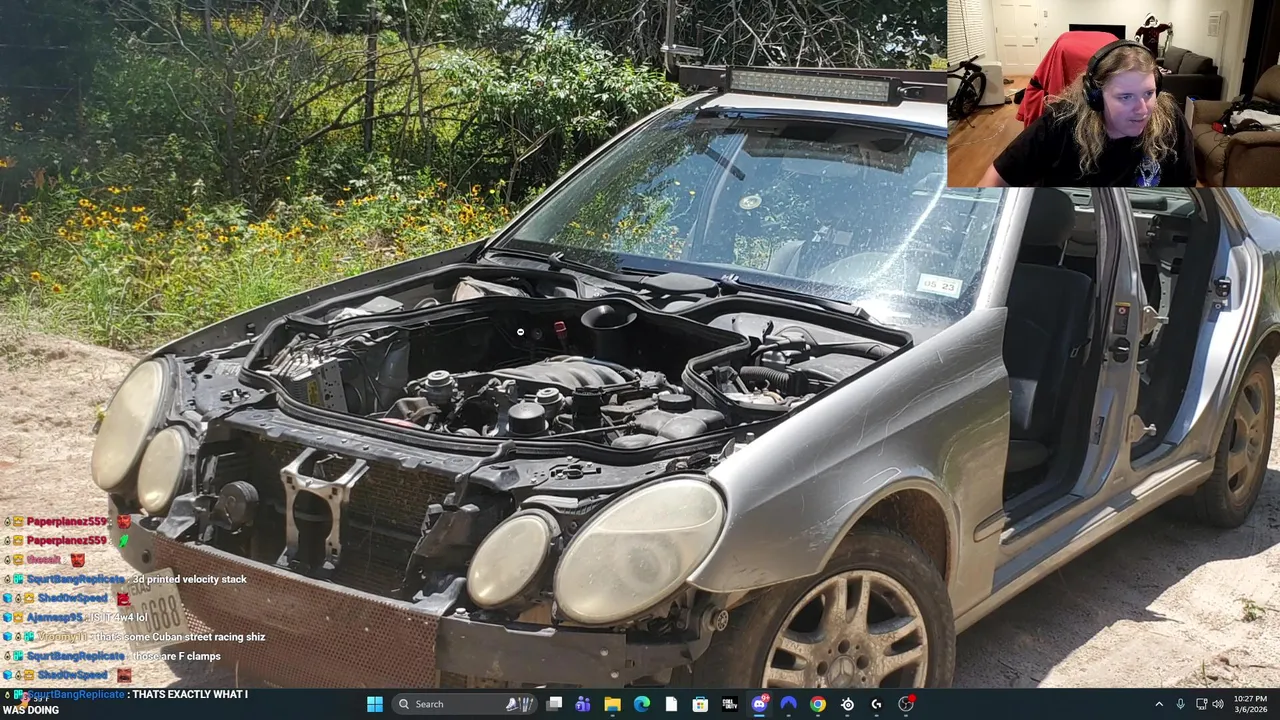The width and height of the screenshot is (1280, 720).
Task: Open Microsoft Store from the taskbar
Action: (x=700, y=704)
